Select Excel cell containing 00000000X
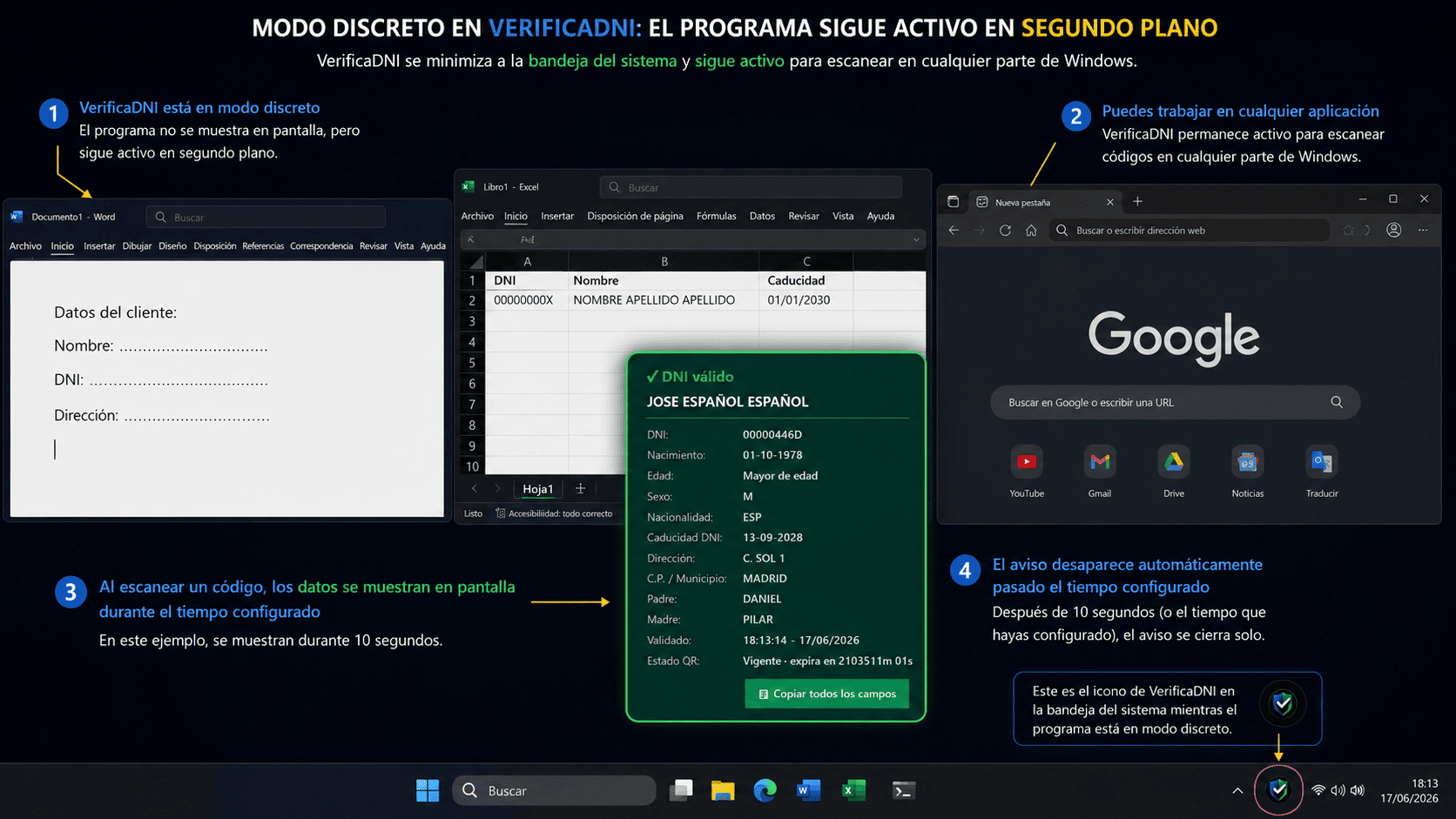 click(x=526, y=300)
